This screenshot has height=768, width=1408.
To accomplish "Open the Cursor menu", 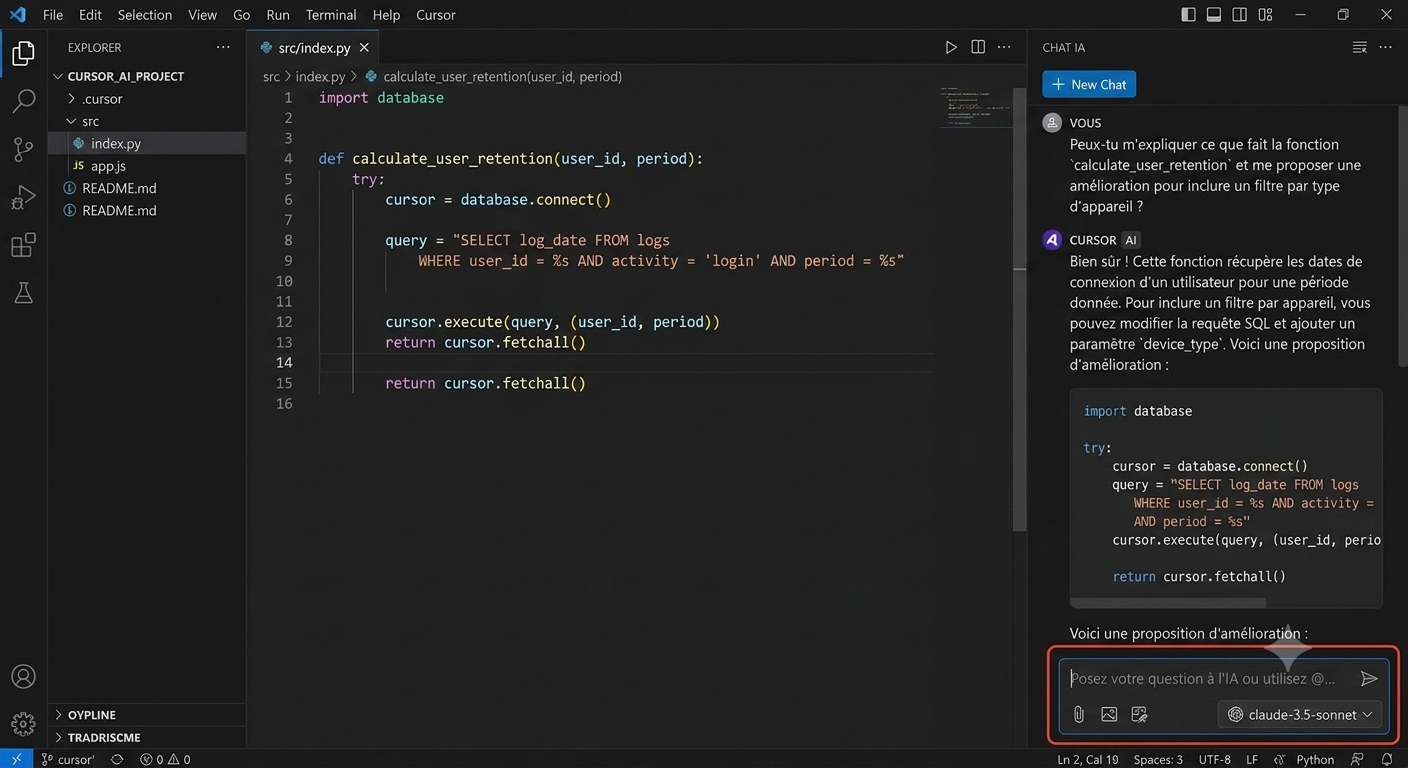I will 436,15.
